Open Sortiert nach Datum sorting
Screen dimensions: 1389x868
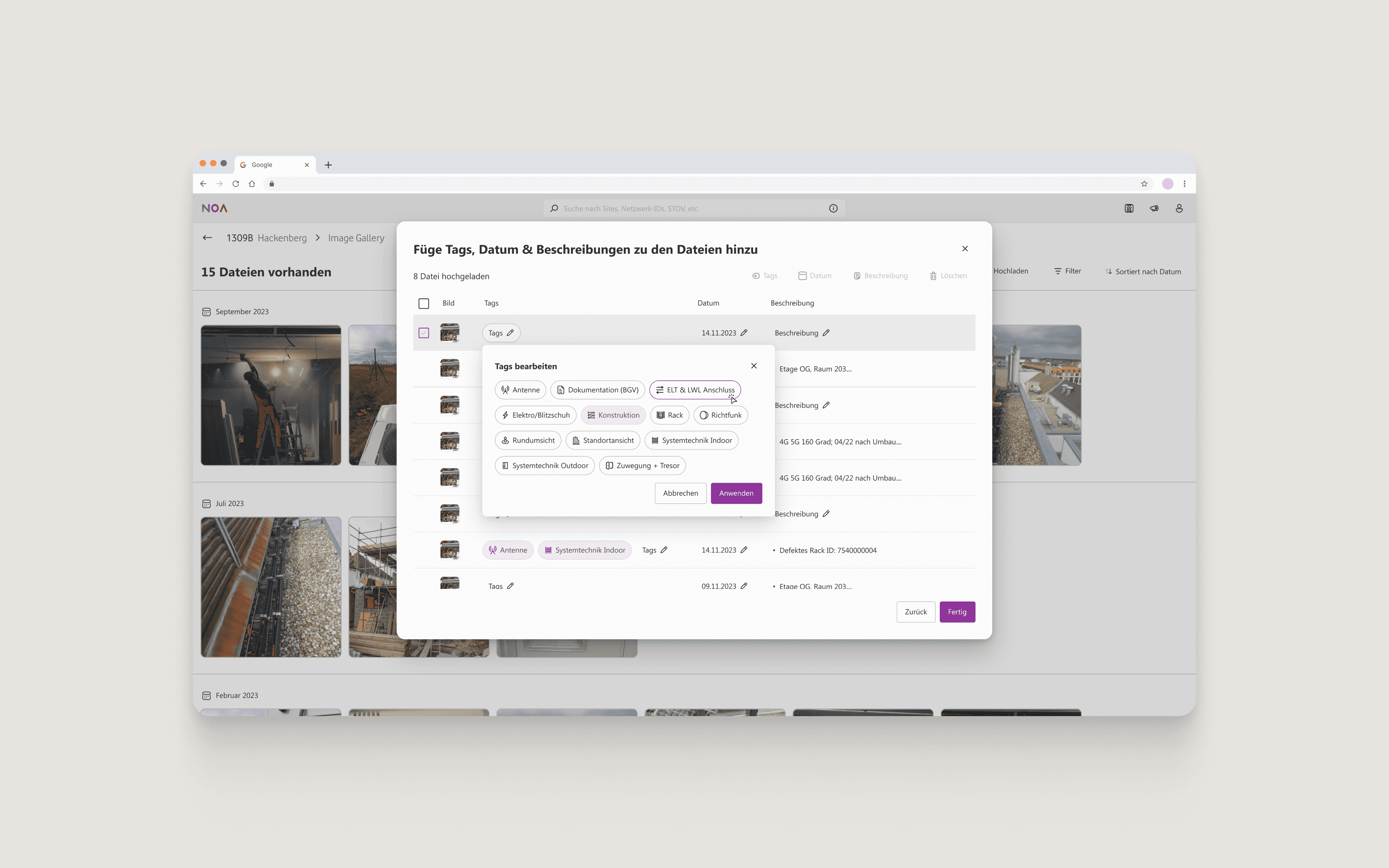click(1143, 272)
